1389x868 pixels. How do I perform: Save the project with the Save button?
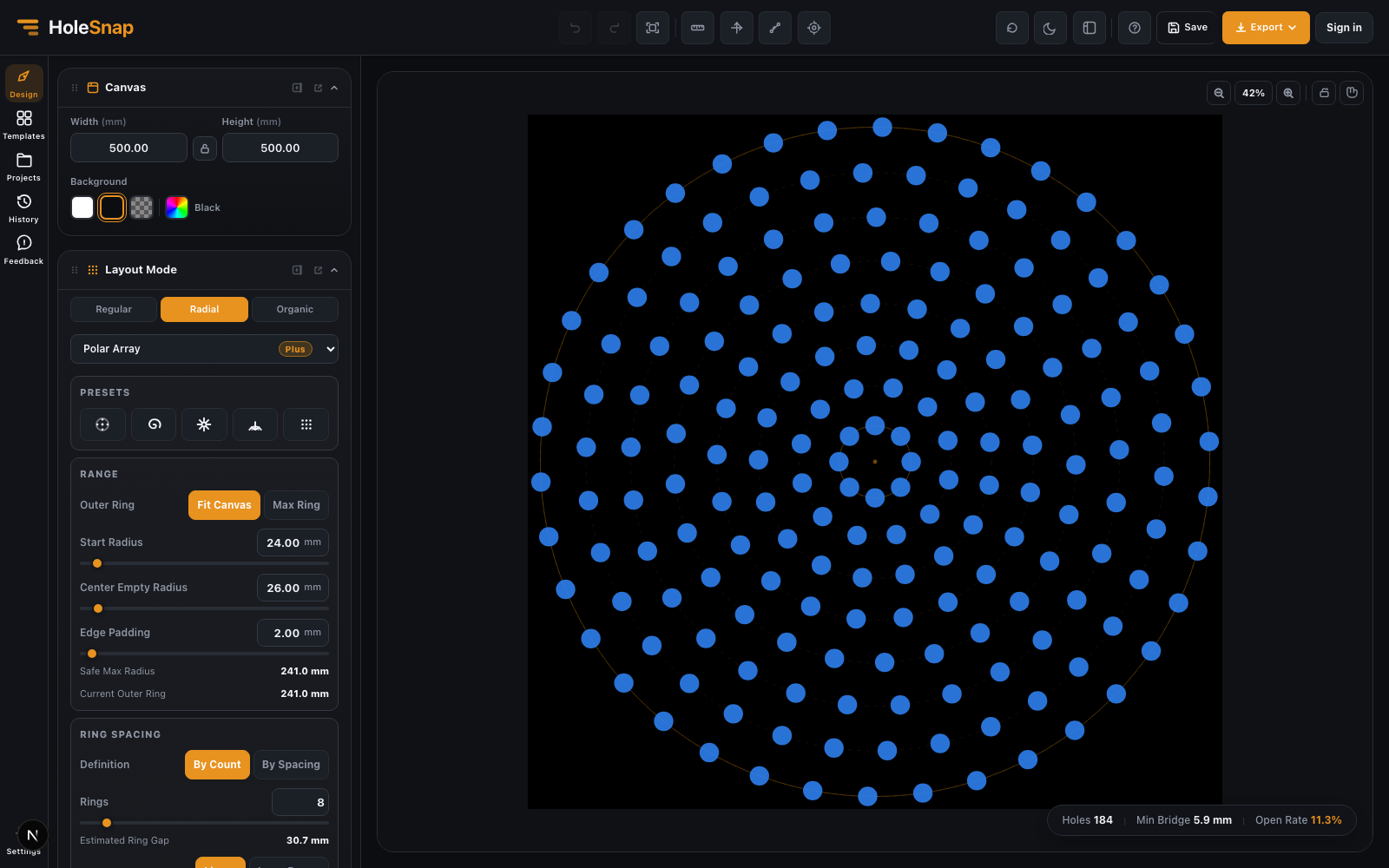click(1187, 28)
